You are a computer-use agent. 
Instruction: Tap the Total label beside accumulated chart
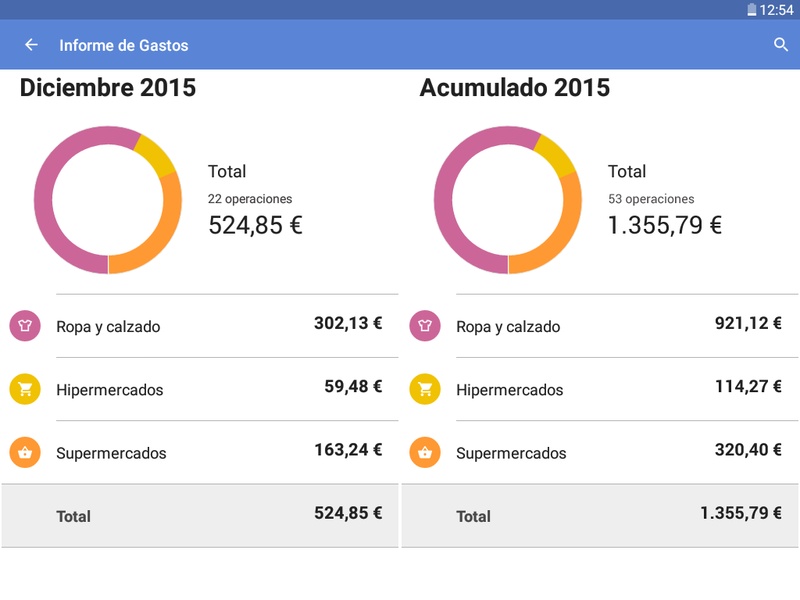click(x=627, y=171)
